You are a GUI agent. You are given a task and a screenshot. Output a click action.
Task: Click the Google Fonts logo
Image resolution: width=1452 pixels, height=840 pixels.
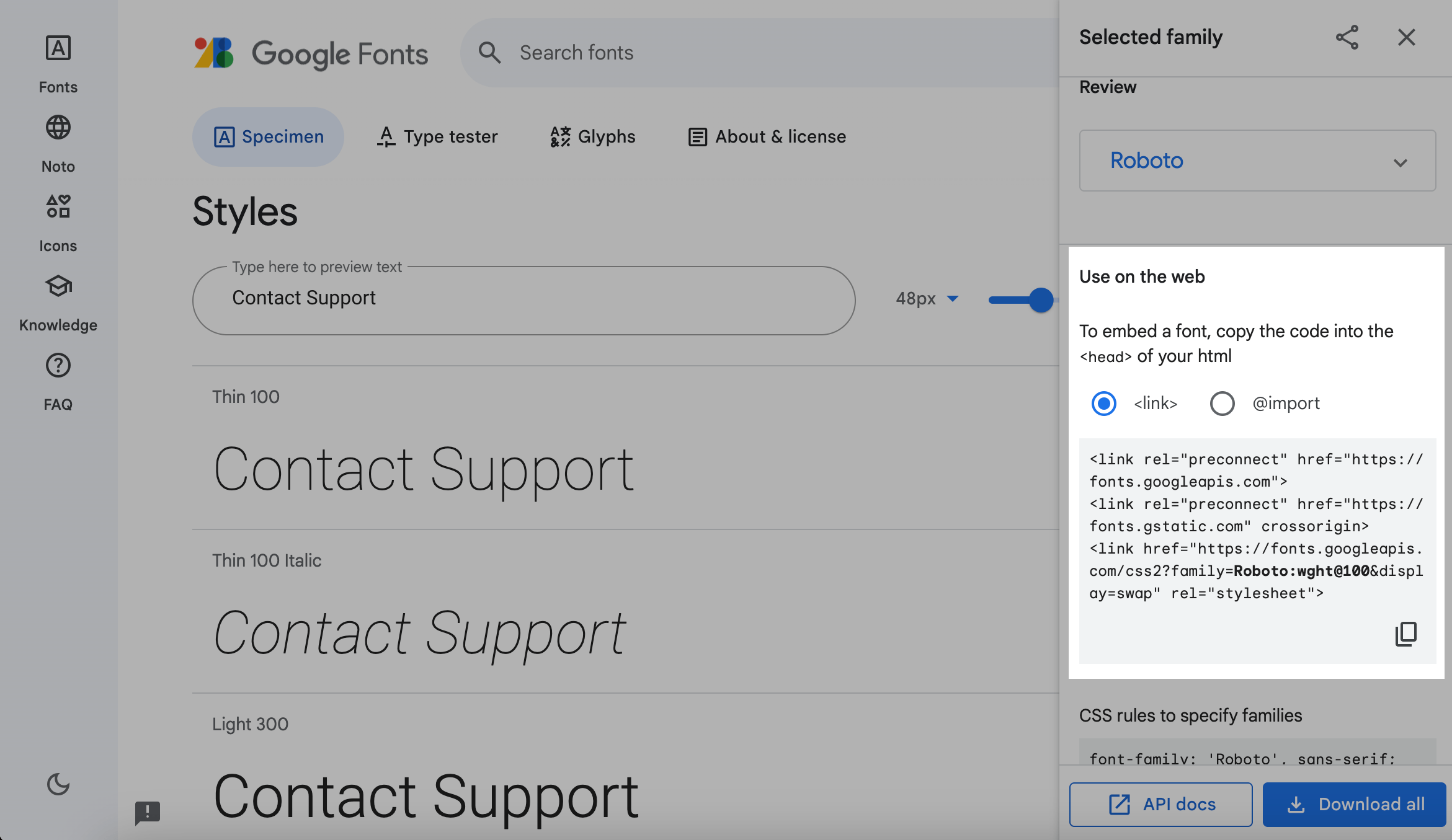pyautogui.click(x=310, y=53)
